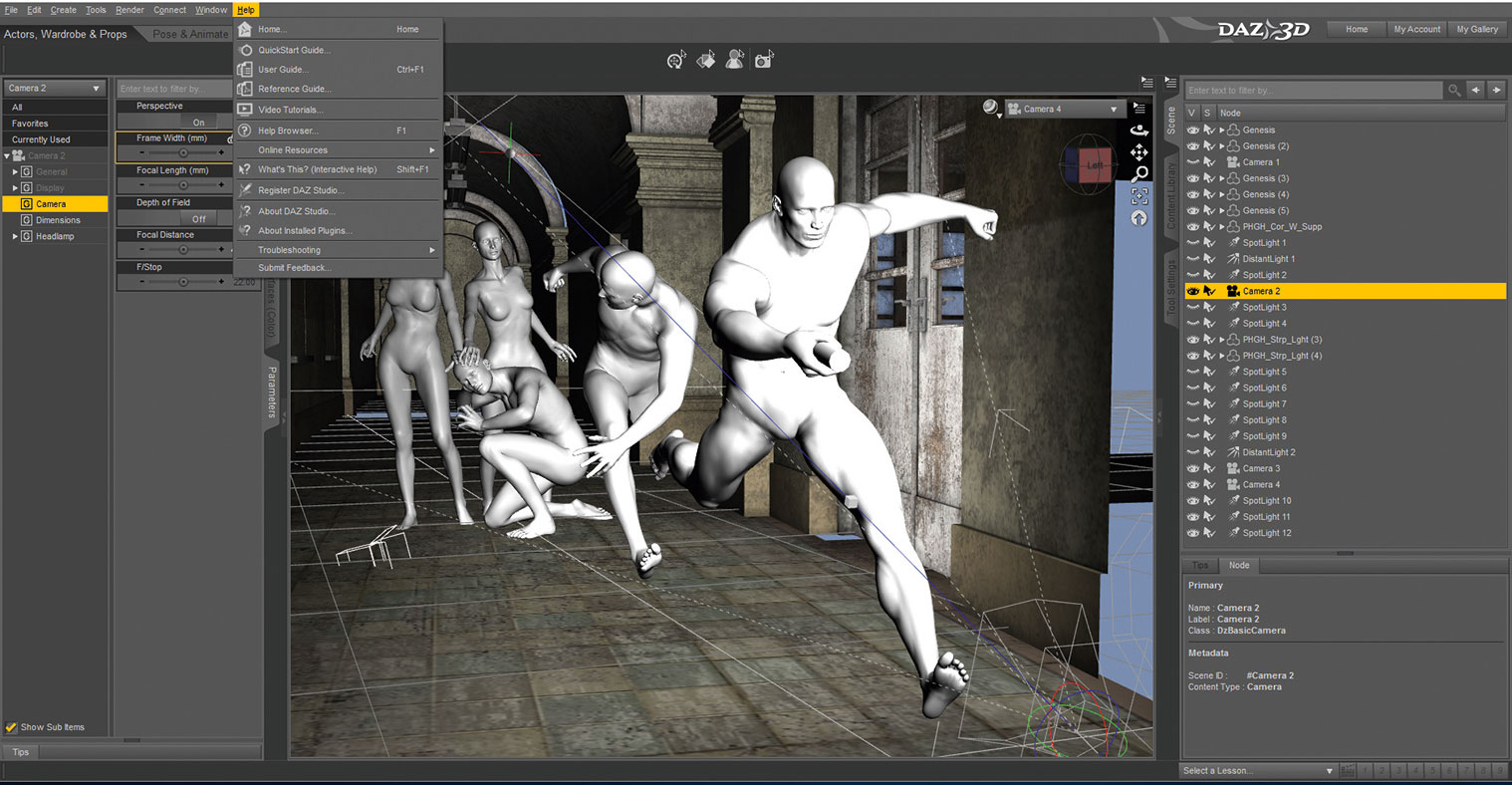The width and height of the screenshot is (1512, 785).
Task: Click the lesson clapperboard icon in the status bar
Action: point(1348,771)
